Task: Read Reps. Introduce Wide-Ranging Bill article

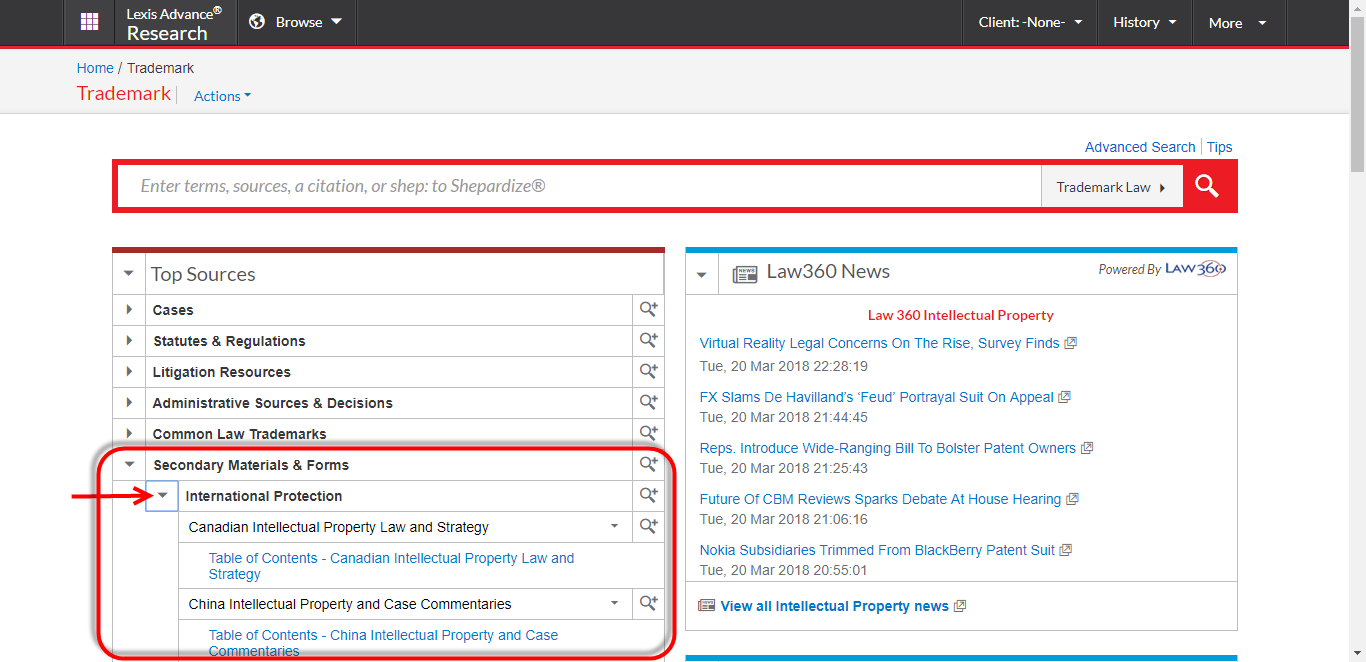Action: pos(888,448)
